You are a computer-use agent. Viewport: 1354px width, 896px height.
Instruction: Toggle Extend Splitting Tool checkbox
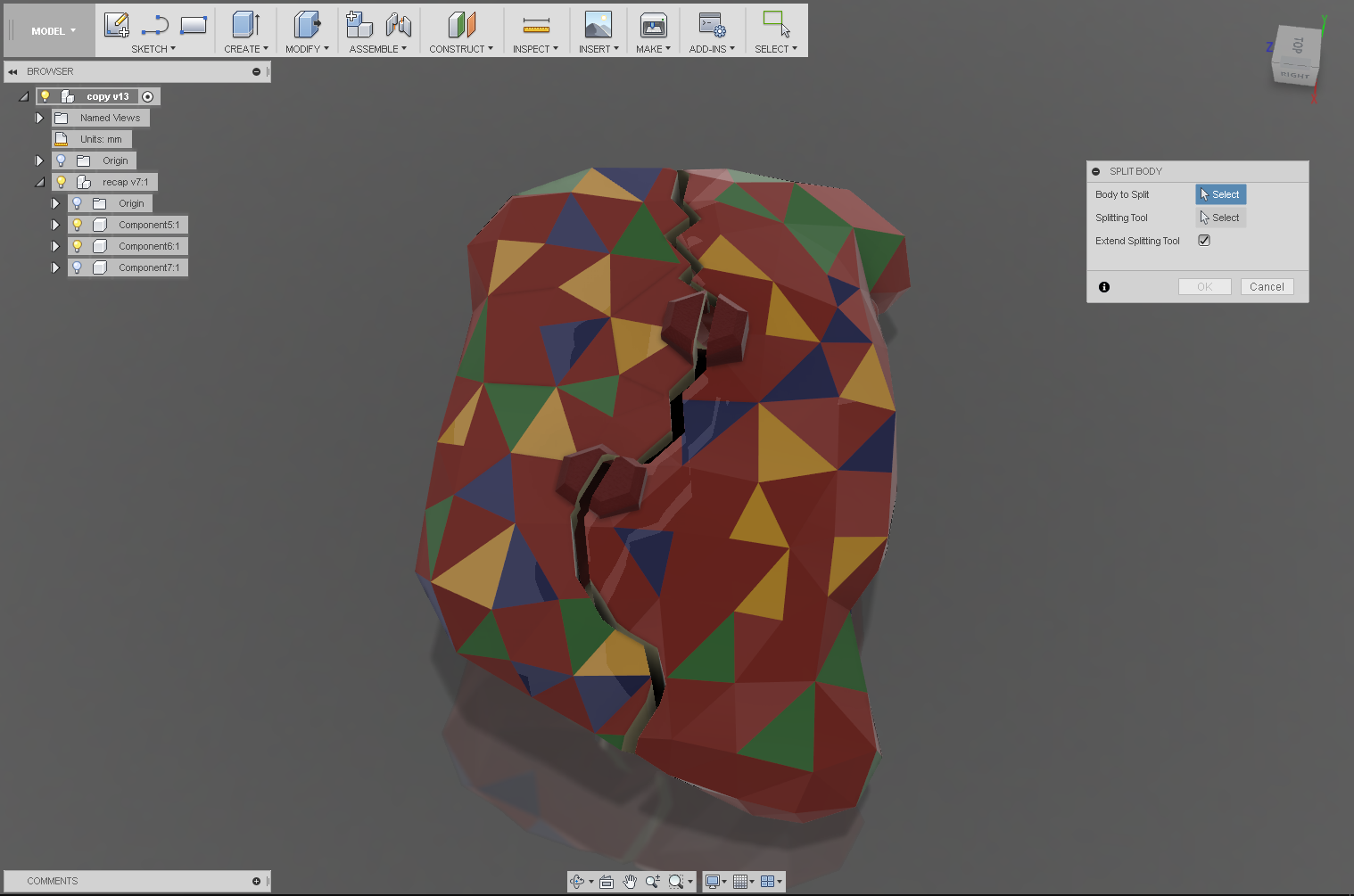(x=1204, y=241)
